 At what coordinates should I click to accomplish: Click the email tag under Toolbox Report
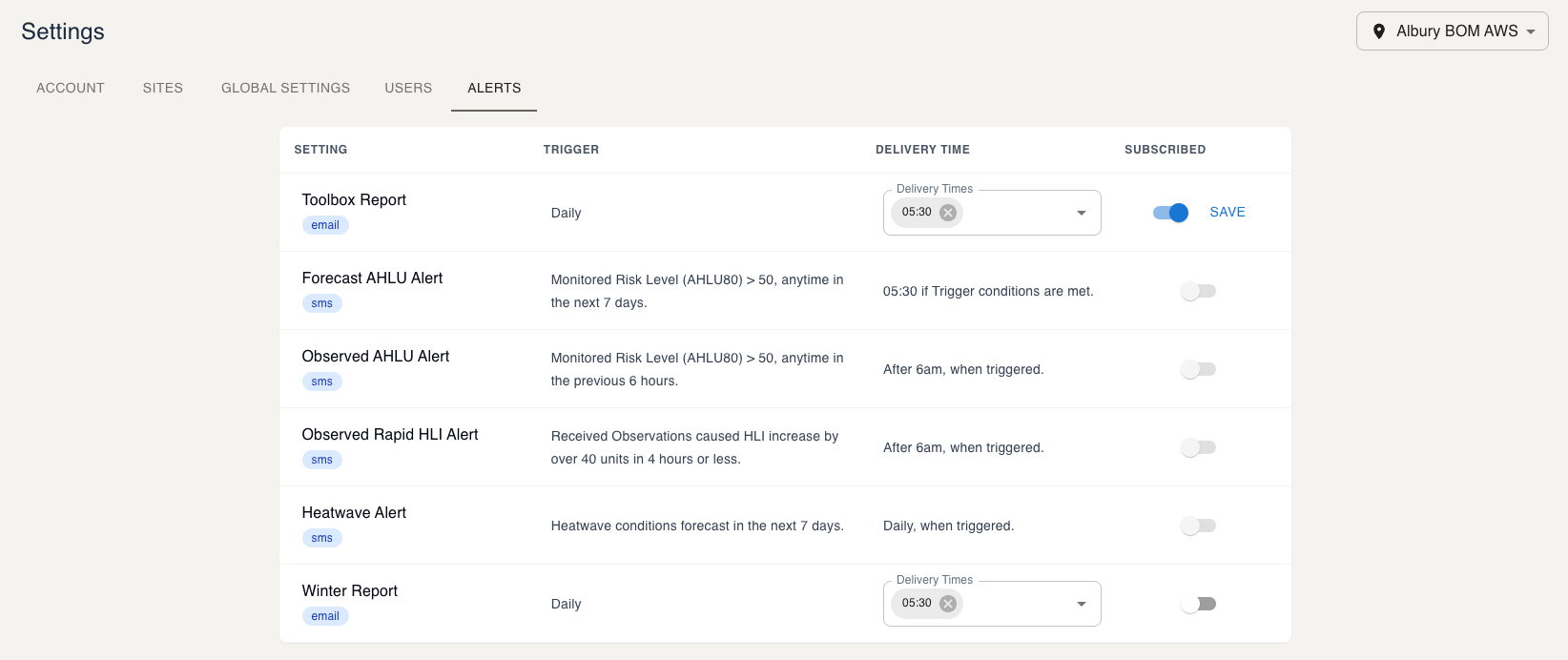(325, 225)
